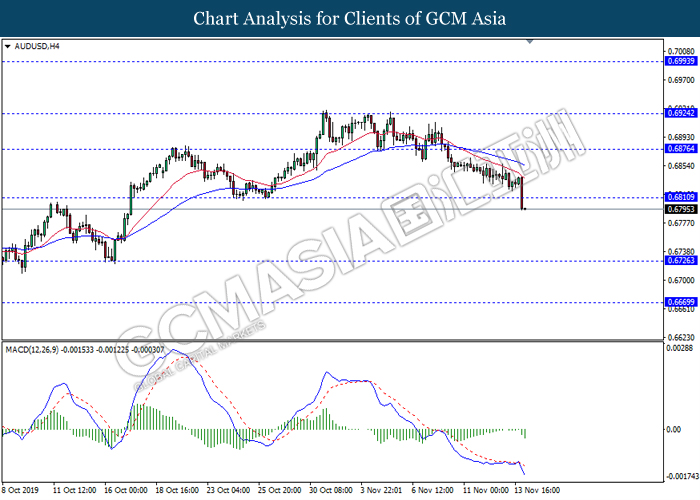This screenshot has height=500, width=700.
Task: Select the 0.67263 price level label
Action: click(x=681, y=260)
